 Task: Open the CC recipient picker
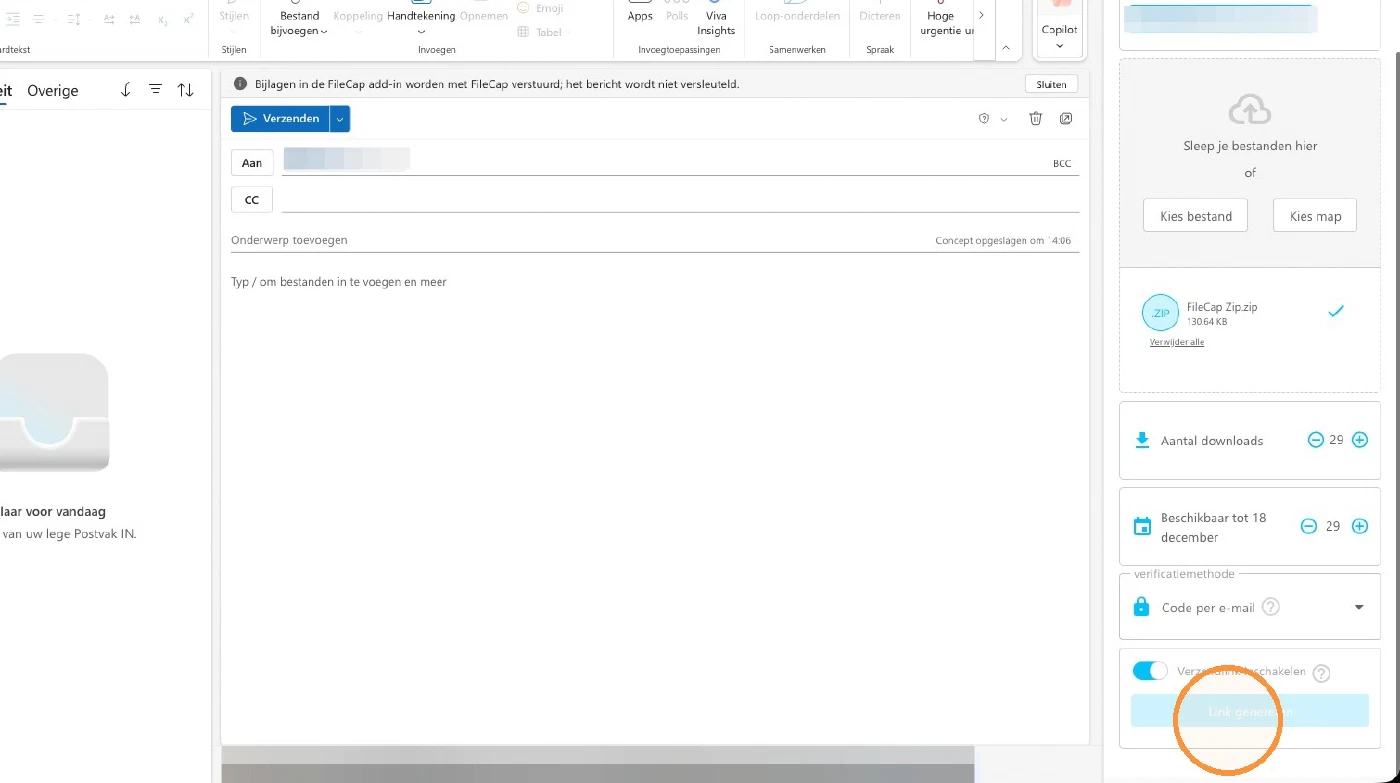[x=252, y=200]
